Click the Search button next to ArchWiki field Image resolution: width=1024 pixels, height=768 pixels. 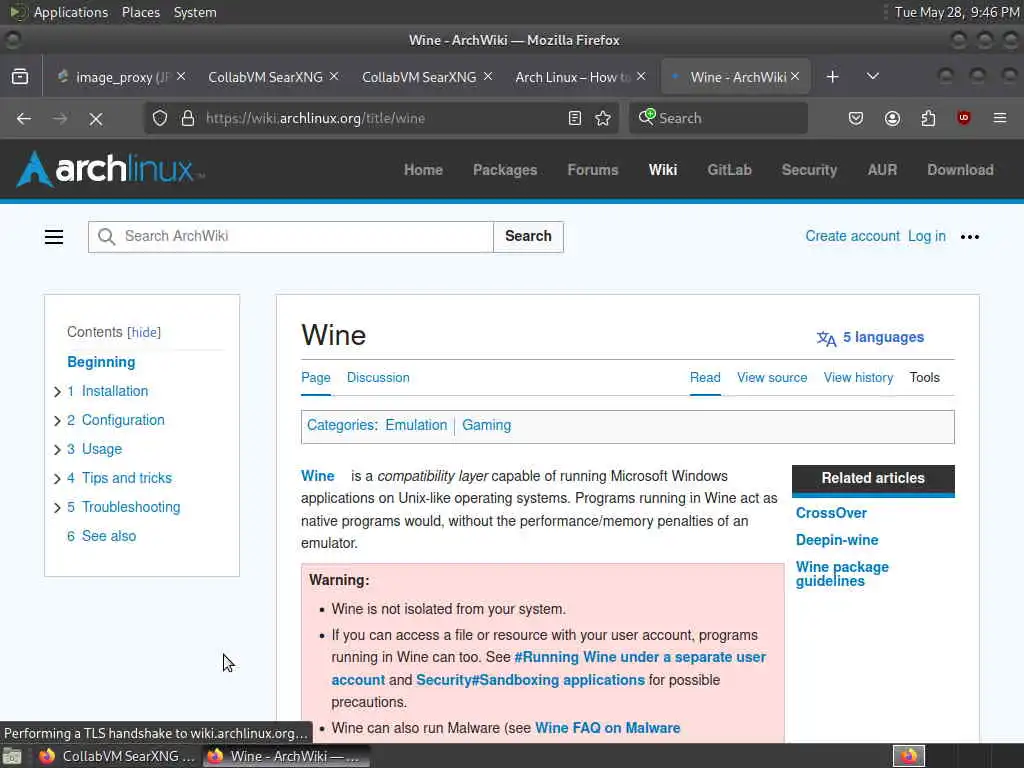(x=528, y=236)
